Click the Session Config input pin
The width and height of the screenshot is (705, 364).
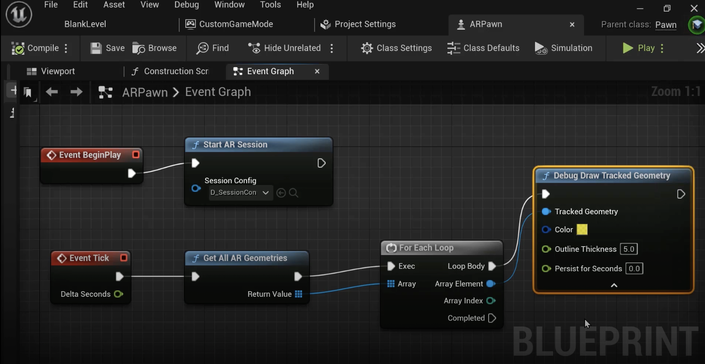196,188
